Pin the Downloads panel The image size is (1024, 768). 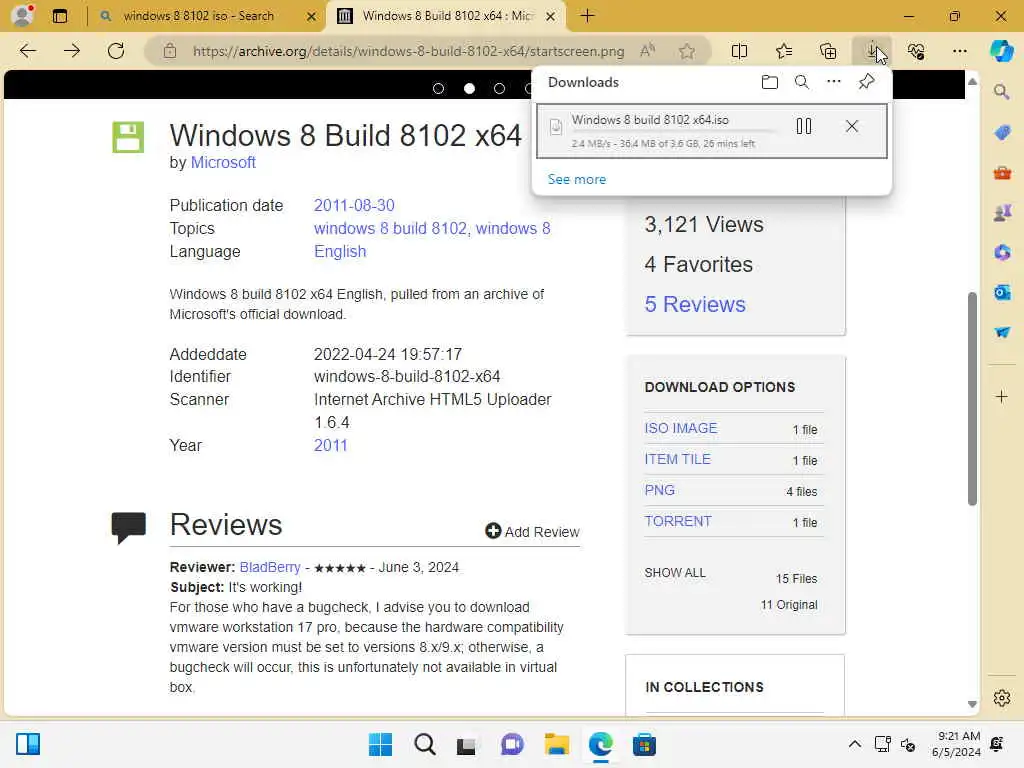point(867,82)
